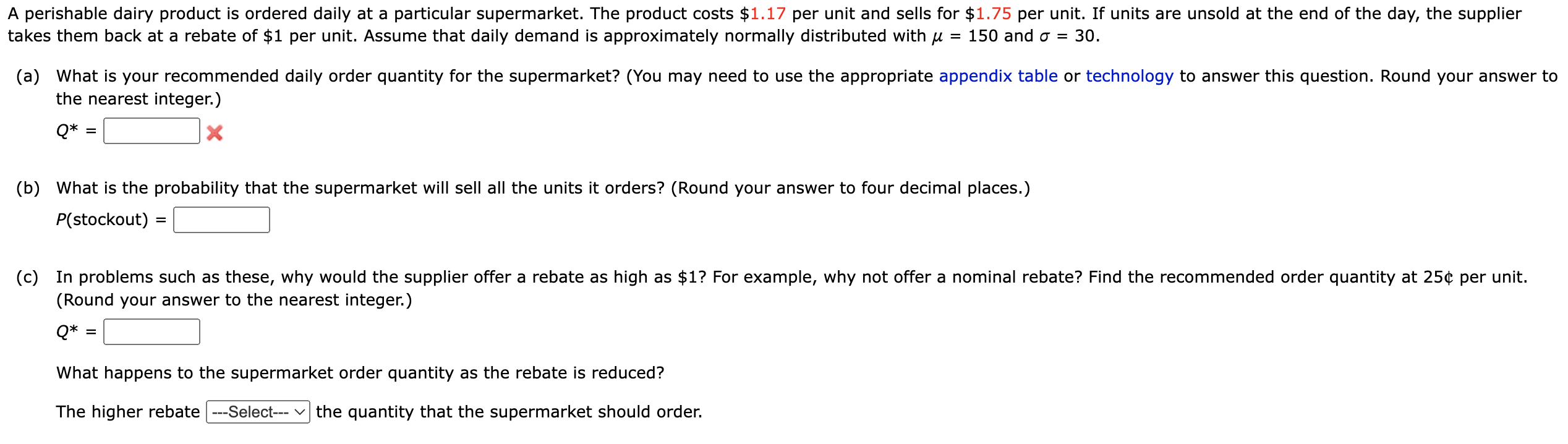Viewport: 1568px width, 444px height.
Task: Click the Q* answer box in part (c)
Action: pos(151,332)
